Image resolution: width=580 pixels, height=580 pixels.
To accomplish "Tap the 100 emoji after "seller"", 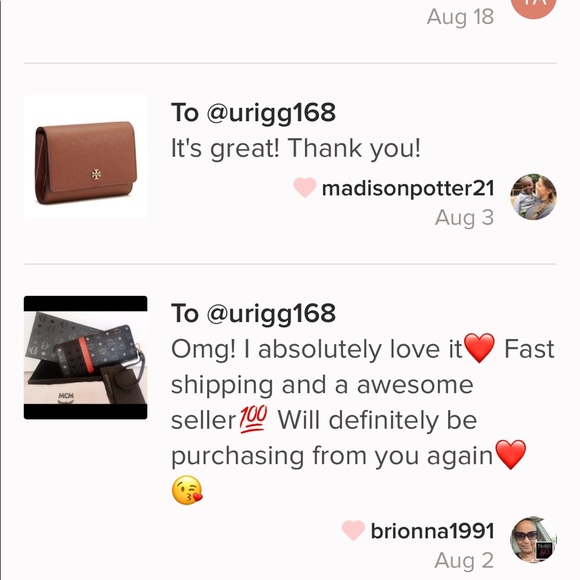I will click(253, 419).
